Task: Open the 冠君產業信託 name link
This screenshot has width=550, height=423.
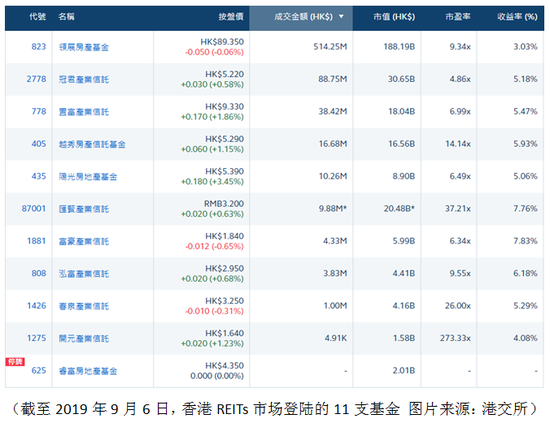Action: [84, 79]
